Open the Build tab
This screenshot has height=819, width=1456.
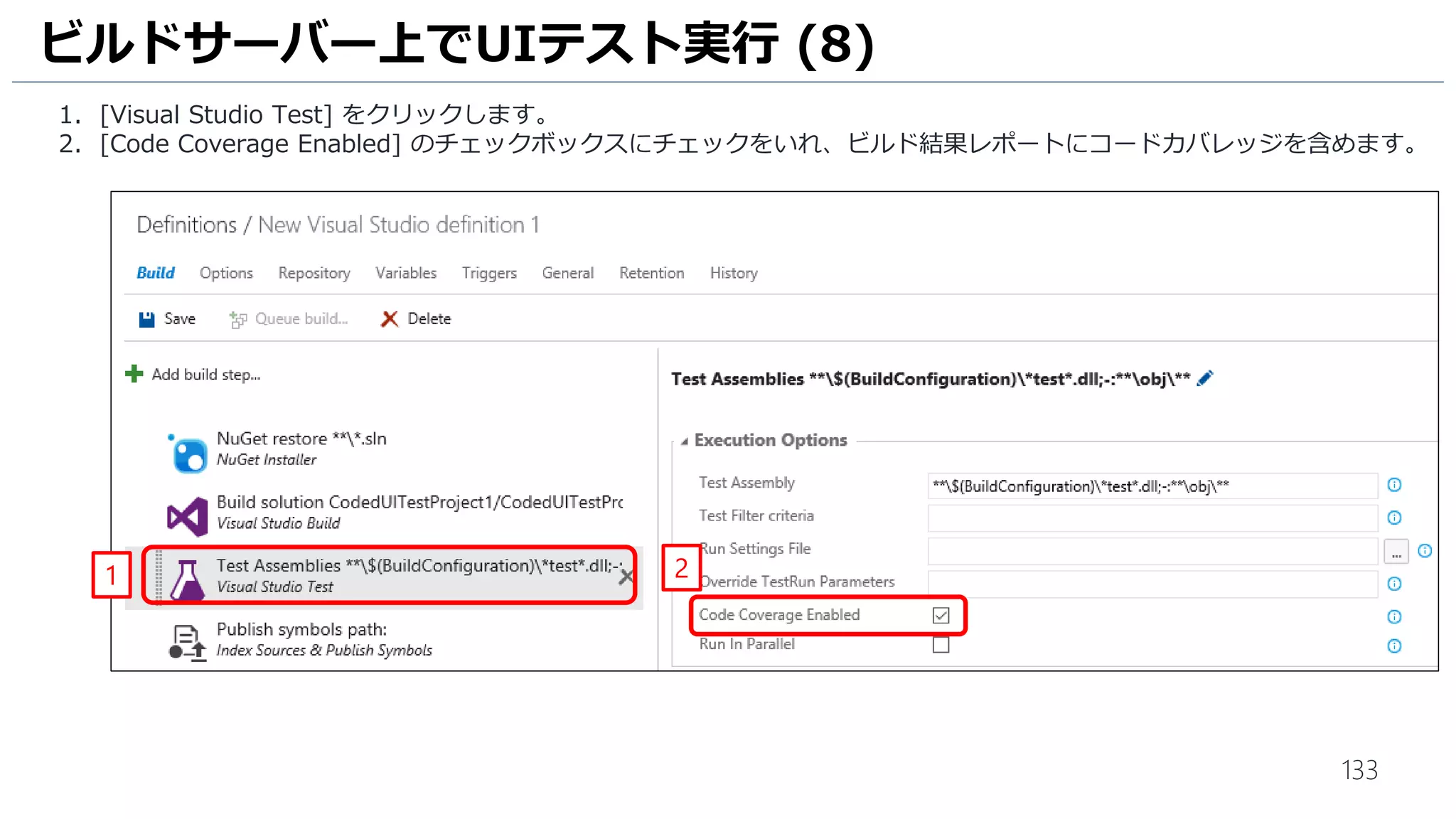pos(156,273)
